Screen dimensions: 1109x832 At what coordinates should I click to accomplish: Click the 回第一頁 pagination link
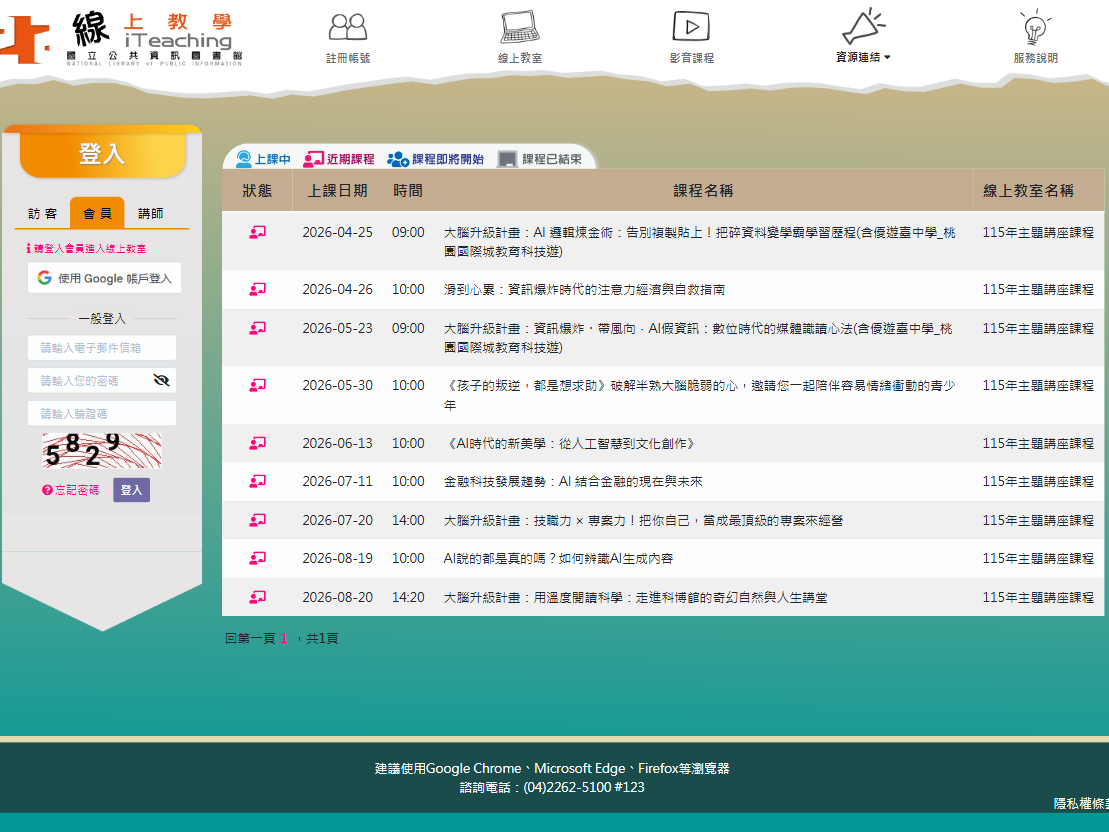coord(249,638)
